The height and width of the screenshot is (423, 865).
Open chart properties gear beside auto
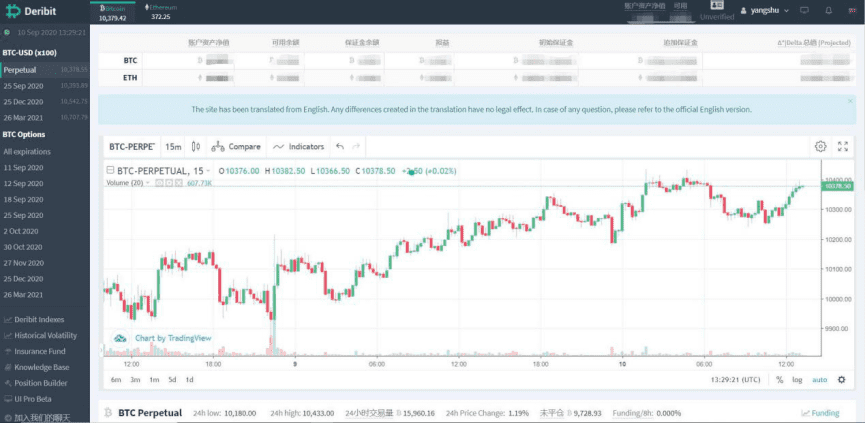[x=841, y=379]
